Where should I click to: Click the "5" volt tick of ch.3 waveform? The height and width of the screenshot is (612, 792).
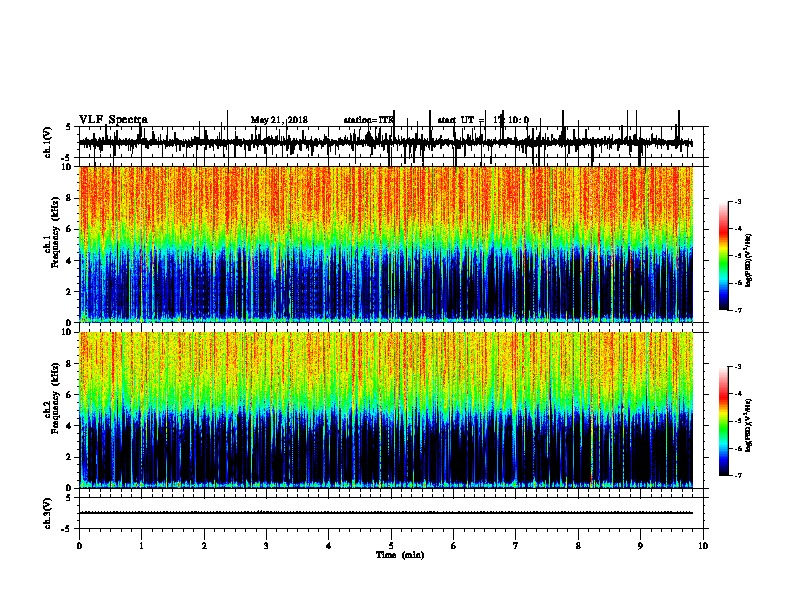[69, 498]
